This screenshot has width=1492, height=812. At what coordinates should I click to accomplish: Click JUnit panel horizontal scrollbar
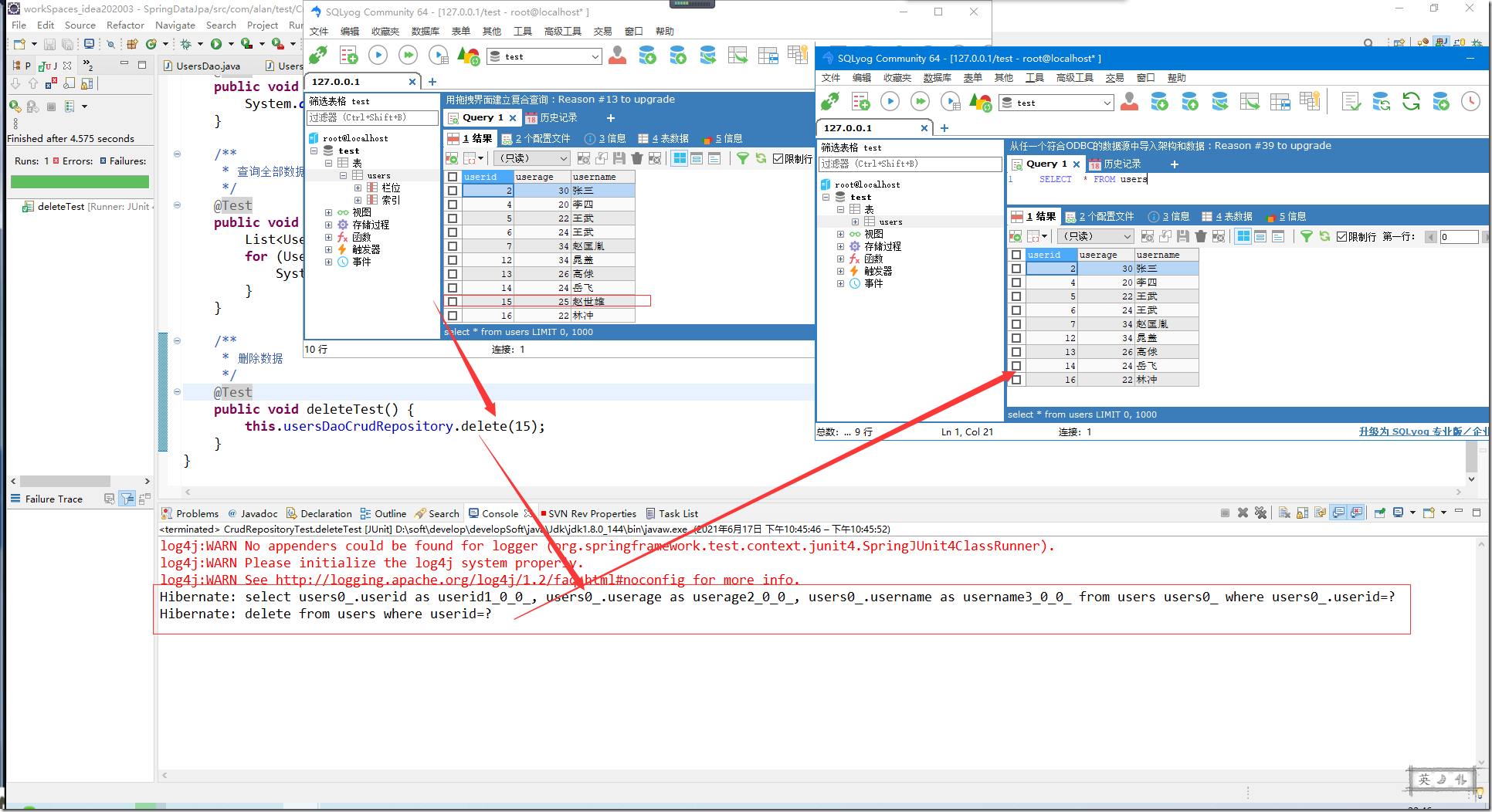[x=65, y=480]
